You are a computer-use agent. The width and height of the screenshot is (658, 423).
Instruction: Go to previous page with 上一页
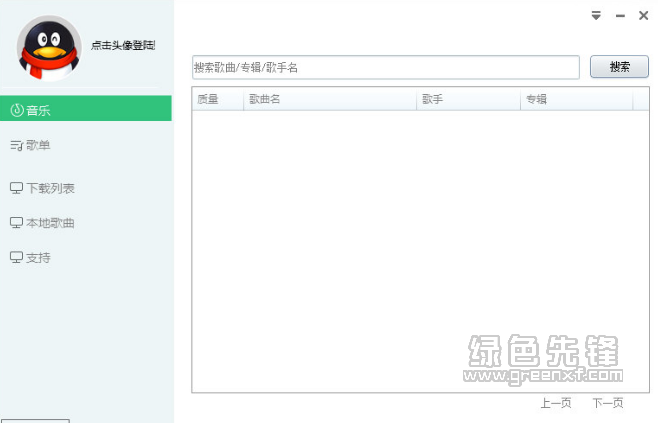[556, 403]
